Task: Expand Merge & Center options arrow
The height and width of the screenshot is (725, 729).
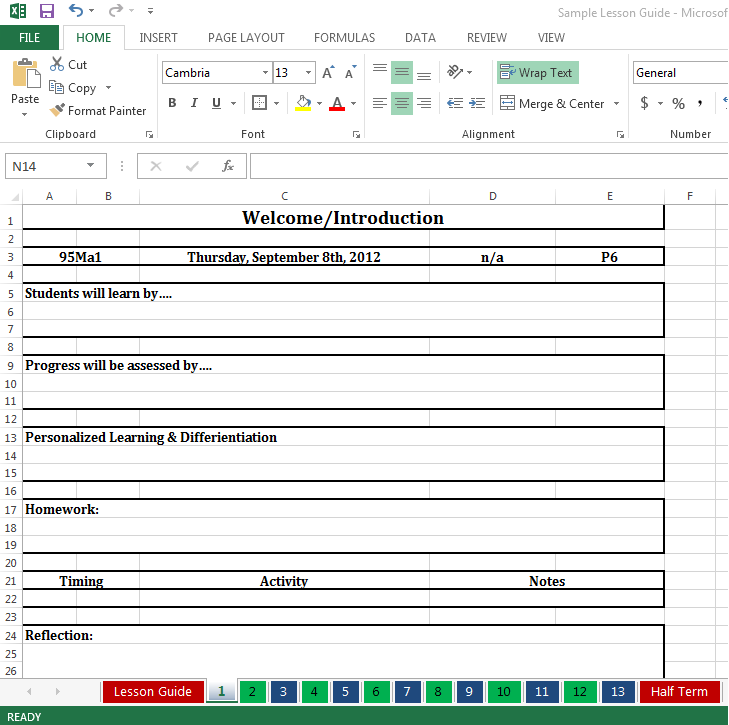Action: [x=616, y=103]
